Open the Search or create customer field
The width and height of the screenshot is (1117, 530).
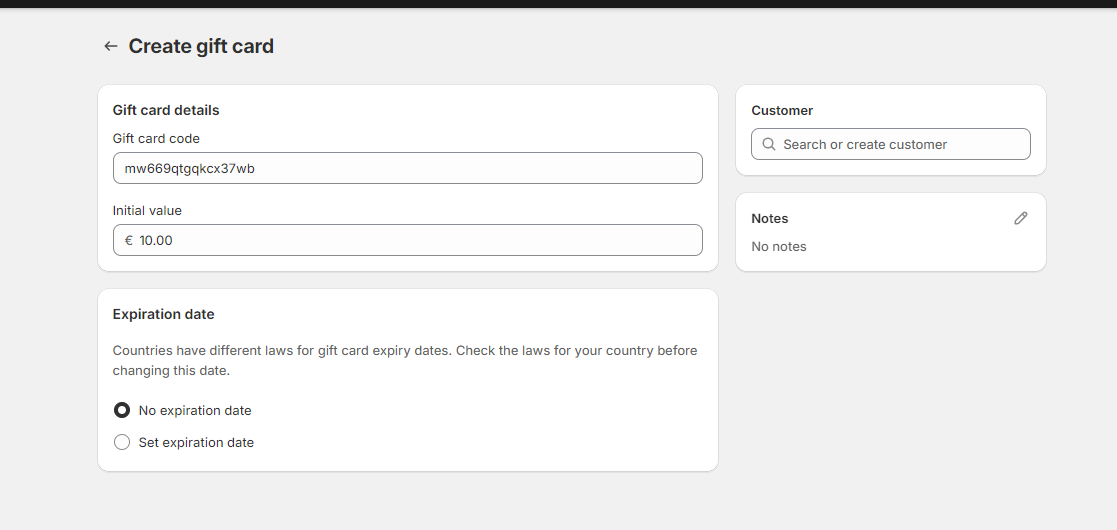(890, 144)
